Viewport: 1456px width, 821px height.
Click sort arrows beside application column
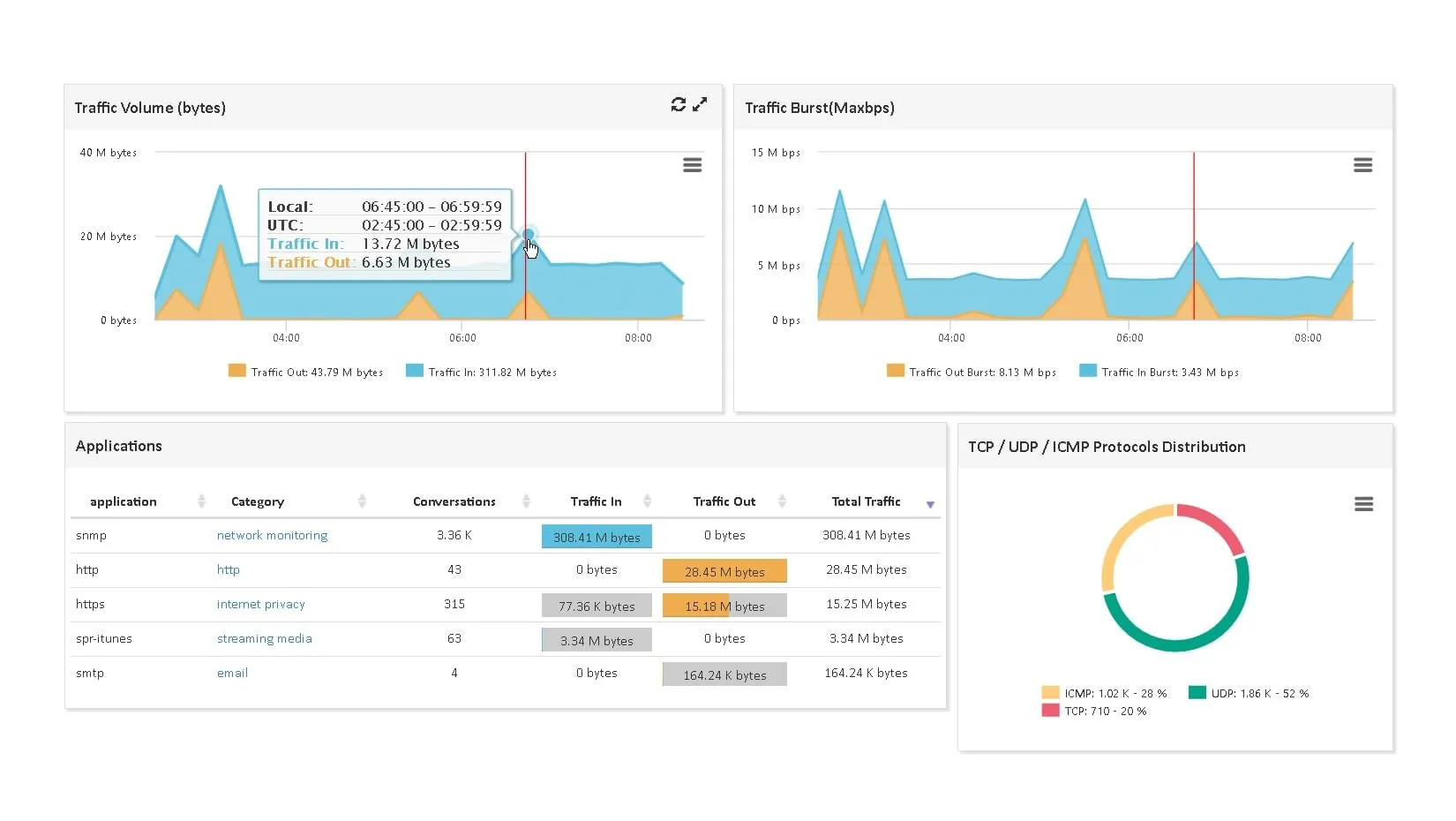(x=201, y=501)
